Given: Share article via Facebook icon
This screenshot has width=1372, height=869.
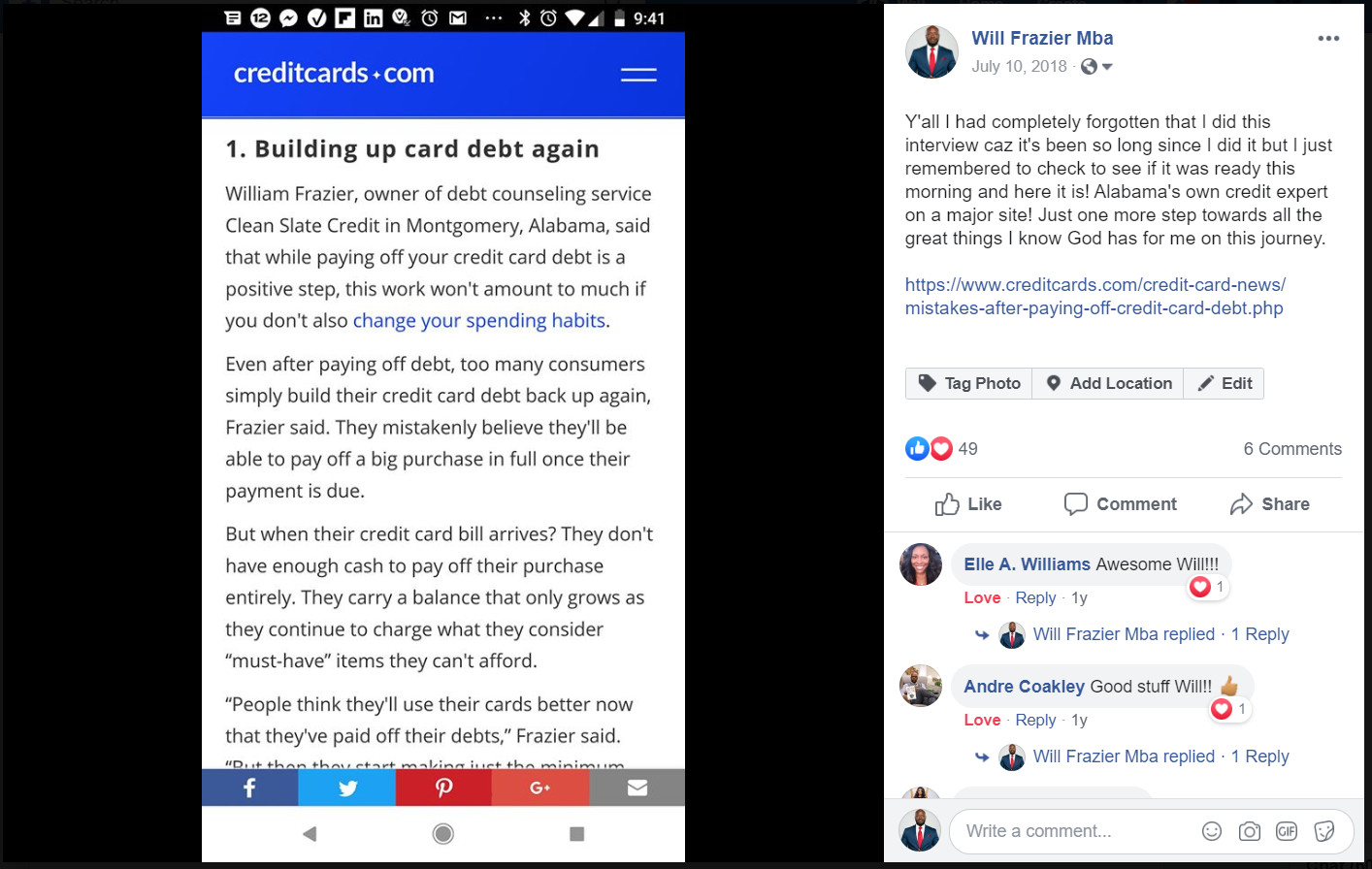Looking at the screenshot, I should pos(249,788).
